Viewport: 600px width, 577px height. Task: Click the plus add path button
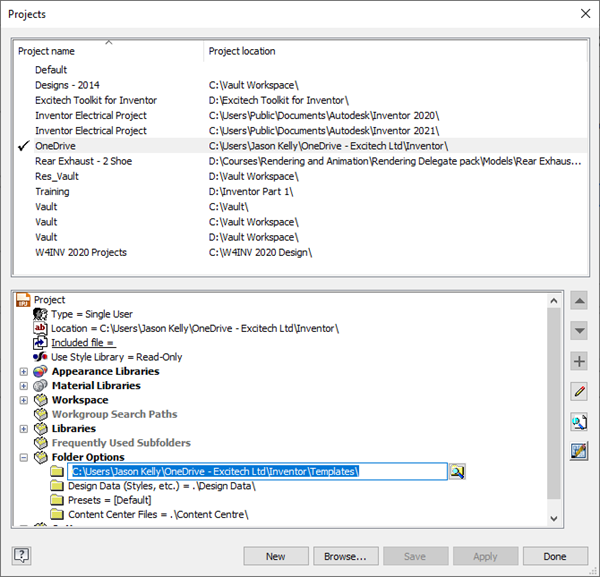tap(579, 361)
